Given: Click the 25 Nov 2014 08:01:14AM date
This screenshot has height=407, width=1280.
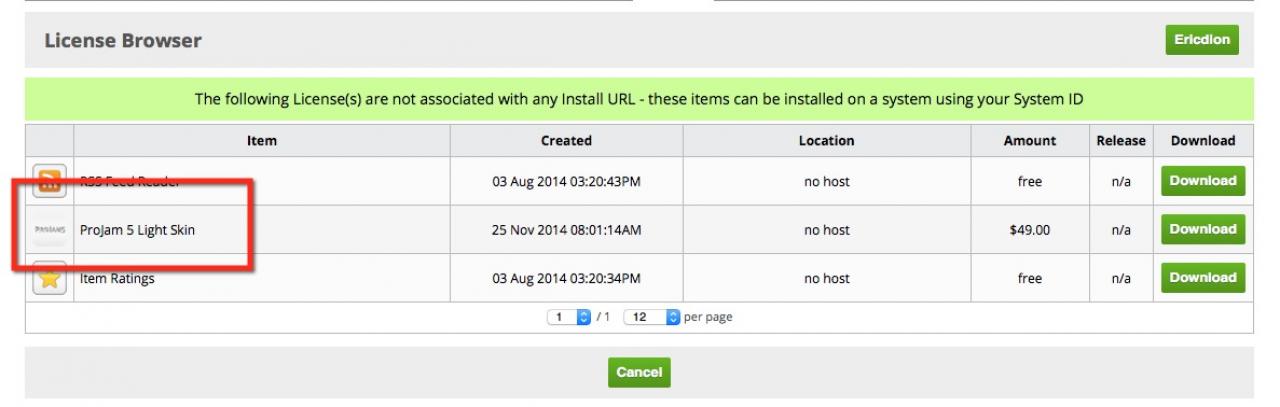Looking at the screenshot, I should [566, 230].
